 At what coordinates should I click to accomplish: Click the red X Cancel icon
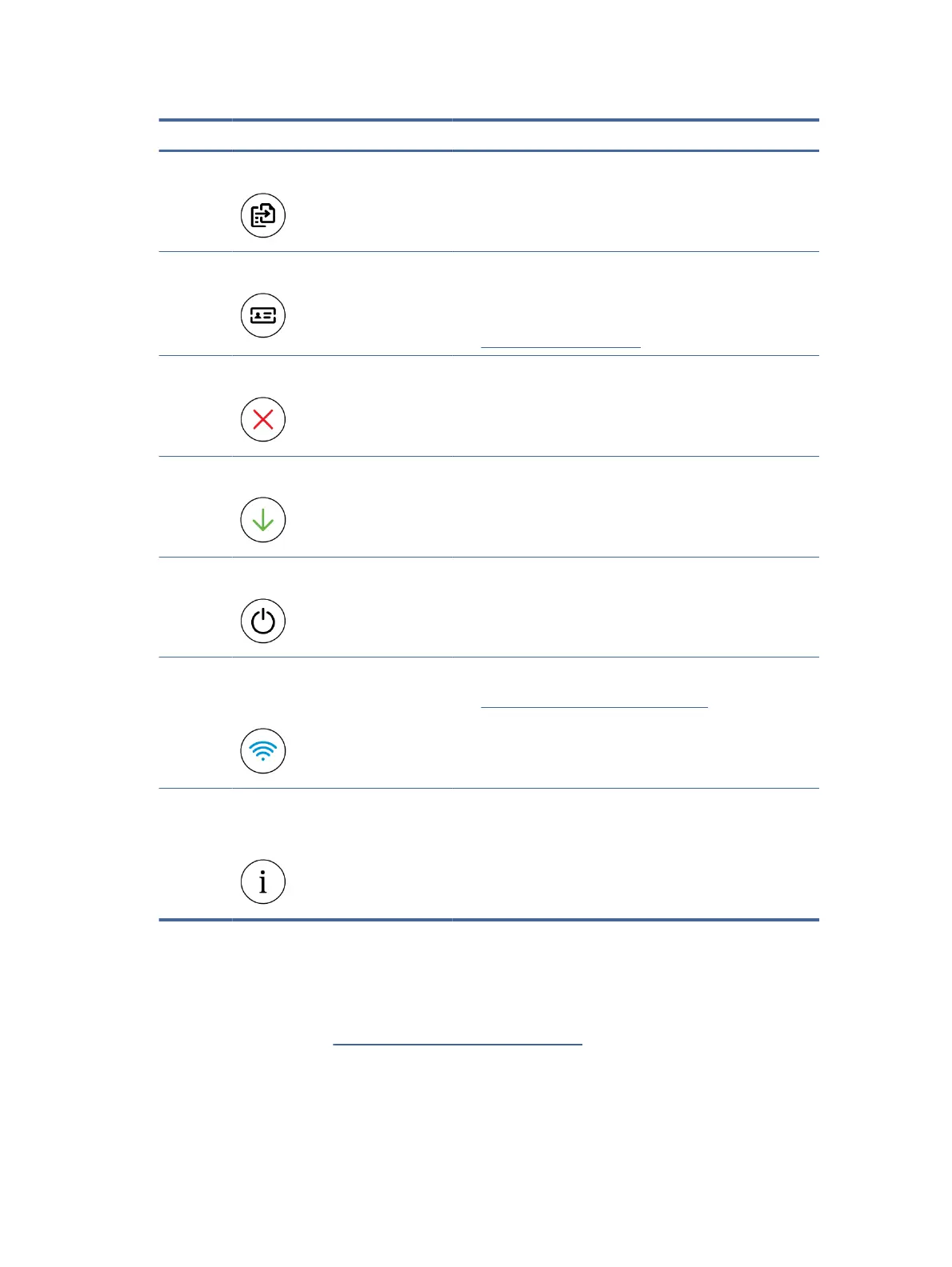[x=262, y=419]
